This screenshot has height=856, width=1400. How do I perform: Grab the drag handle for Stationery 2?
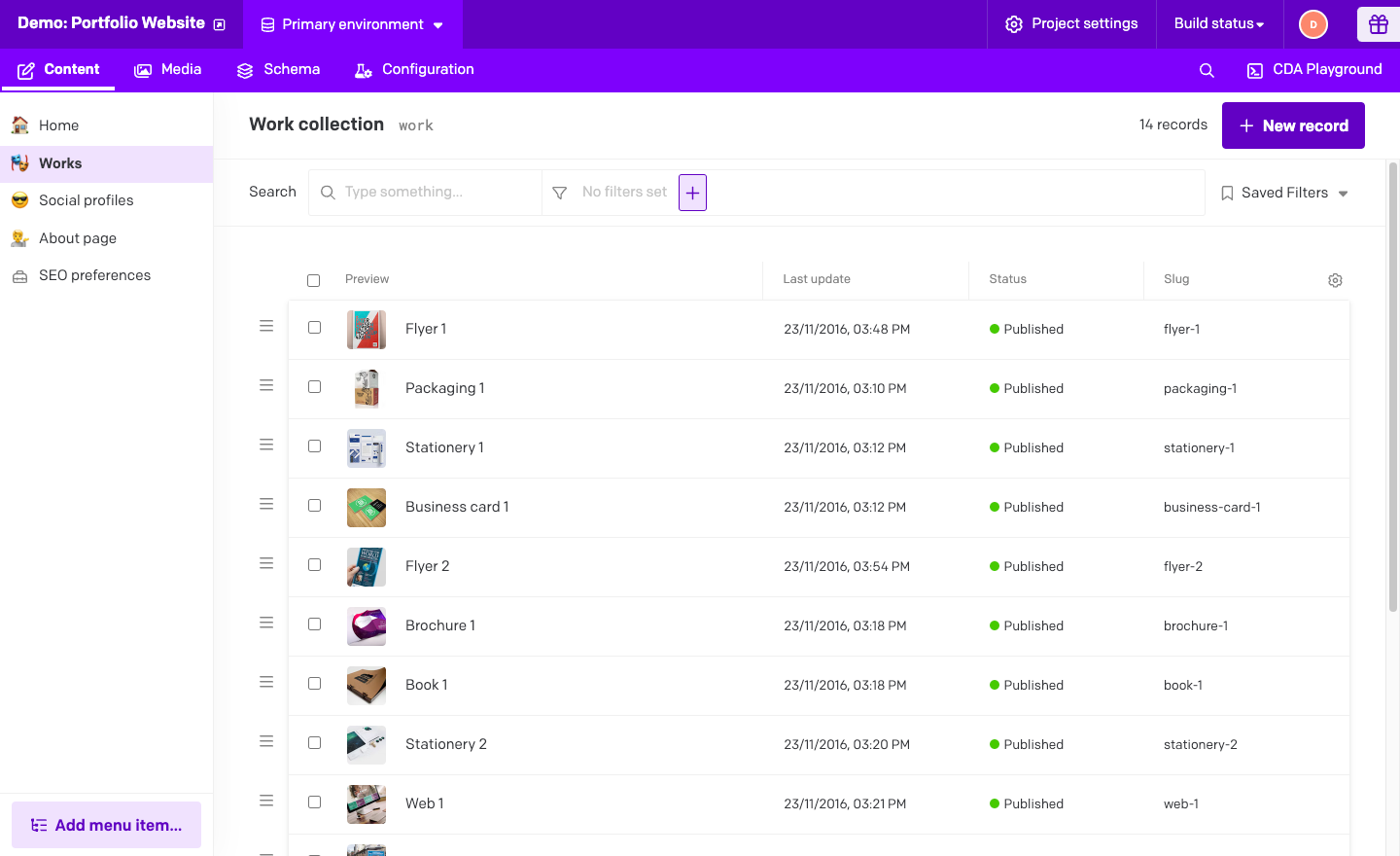click(x=266, y=741)
